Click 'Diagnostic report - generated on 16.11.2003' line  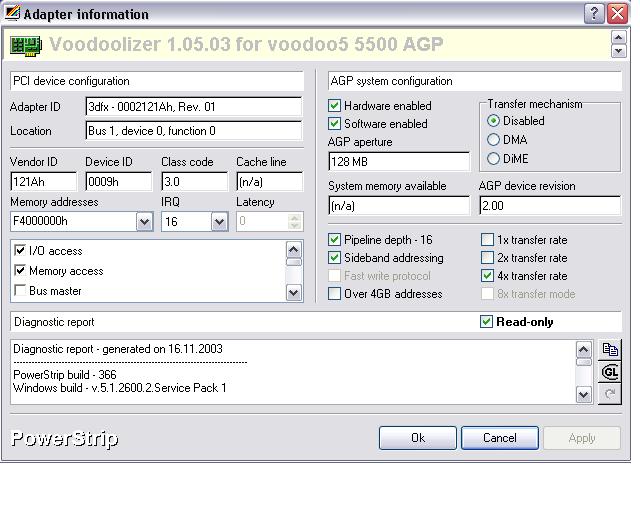pos(118,349)
